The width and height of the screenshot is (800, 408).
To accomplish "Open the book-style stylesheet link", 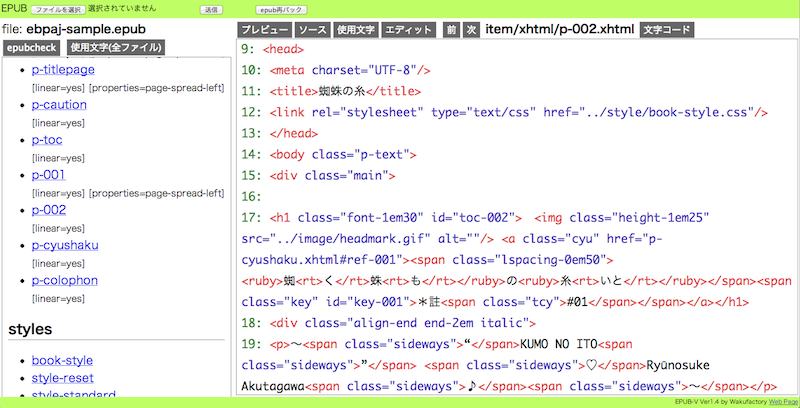I will click(x=62, y=360).
